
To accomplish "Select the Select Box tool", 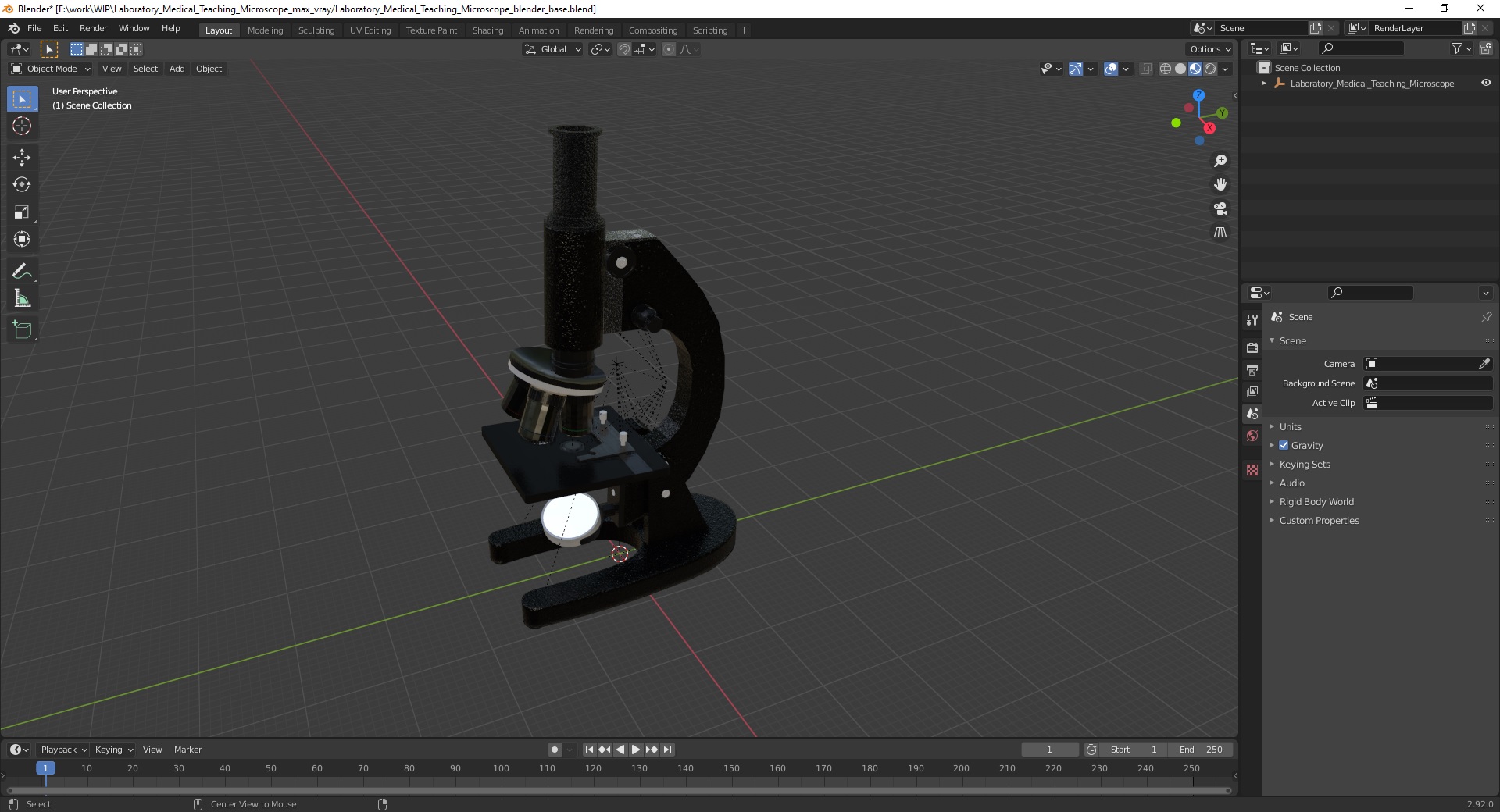I will pos(22,99).
